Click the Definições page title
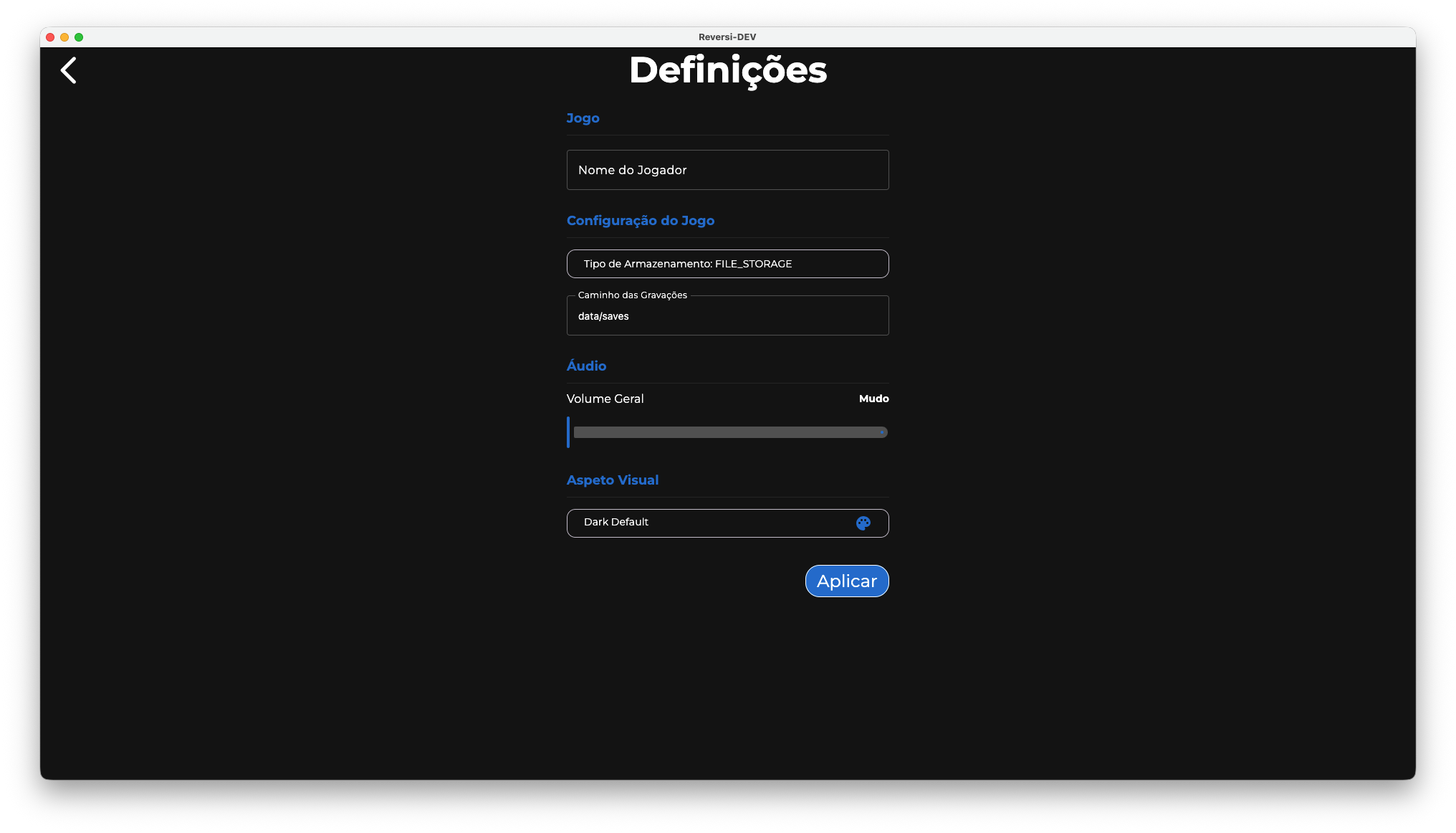Image resolution: width=1456 pixels, height=833 pixels. (727, 70)
